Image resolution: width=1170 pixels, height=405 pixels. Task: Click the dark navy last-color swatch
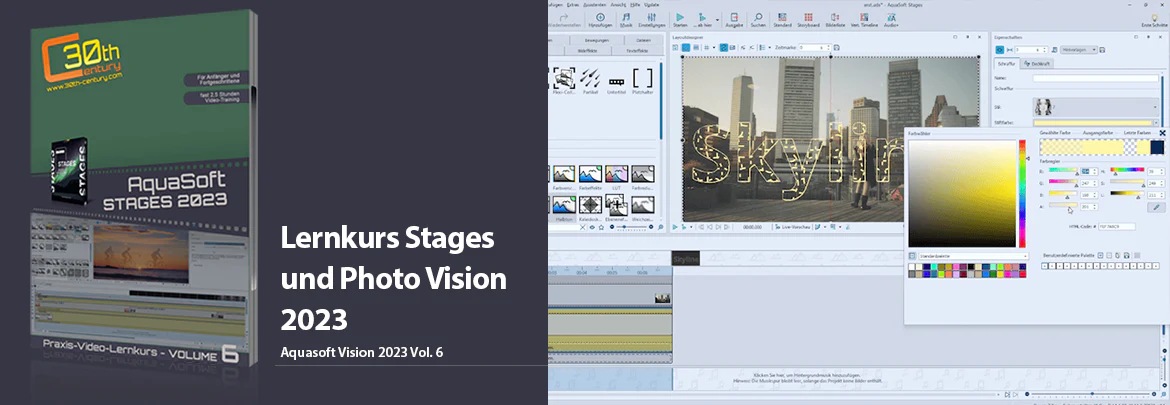pyautogui.click(x=1157, y=148)
